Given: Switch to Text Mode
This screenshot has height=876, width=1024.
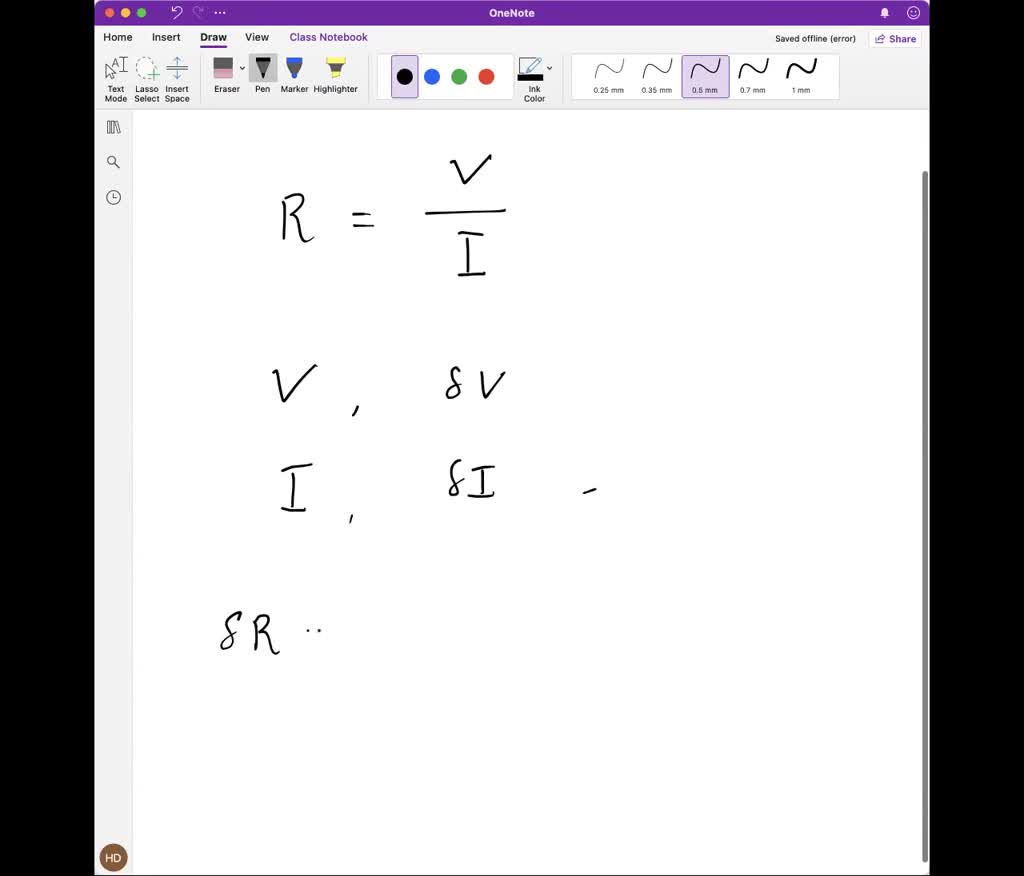Looking at the screenshot, I should (115, 72).
